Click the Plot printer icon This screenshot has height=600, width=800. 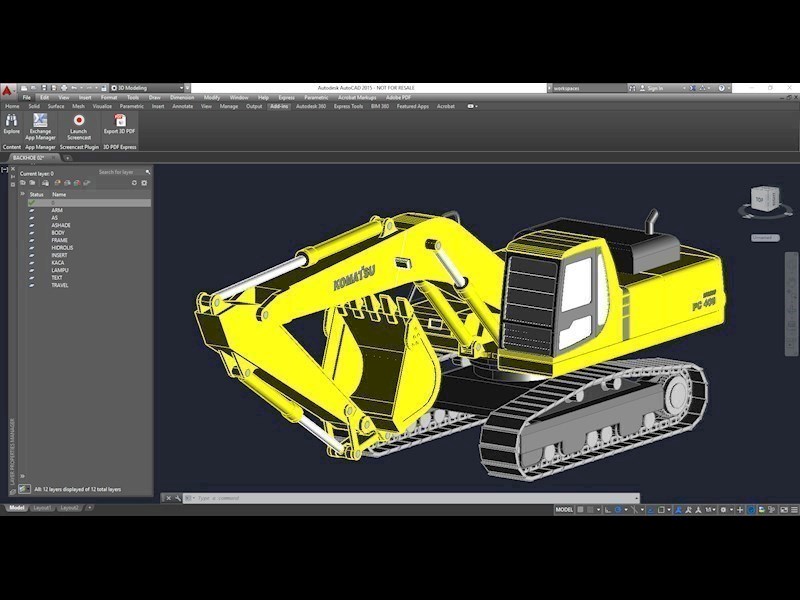(x=64, y=88)
